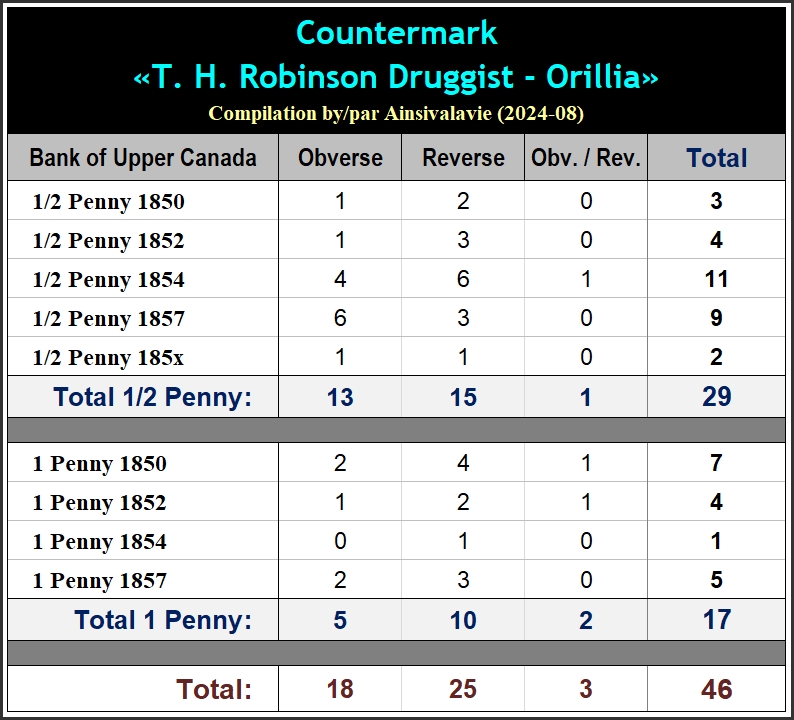Click the 'Total 1/2 Penny:' subtotal label

[x=152, y=397]
